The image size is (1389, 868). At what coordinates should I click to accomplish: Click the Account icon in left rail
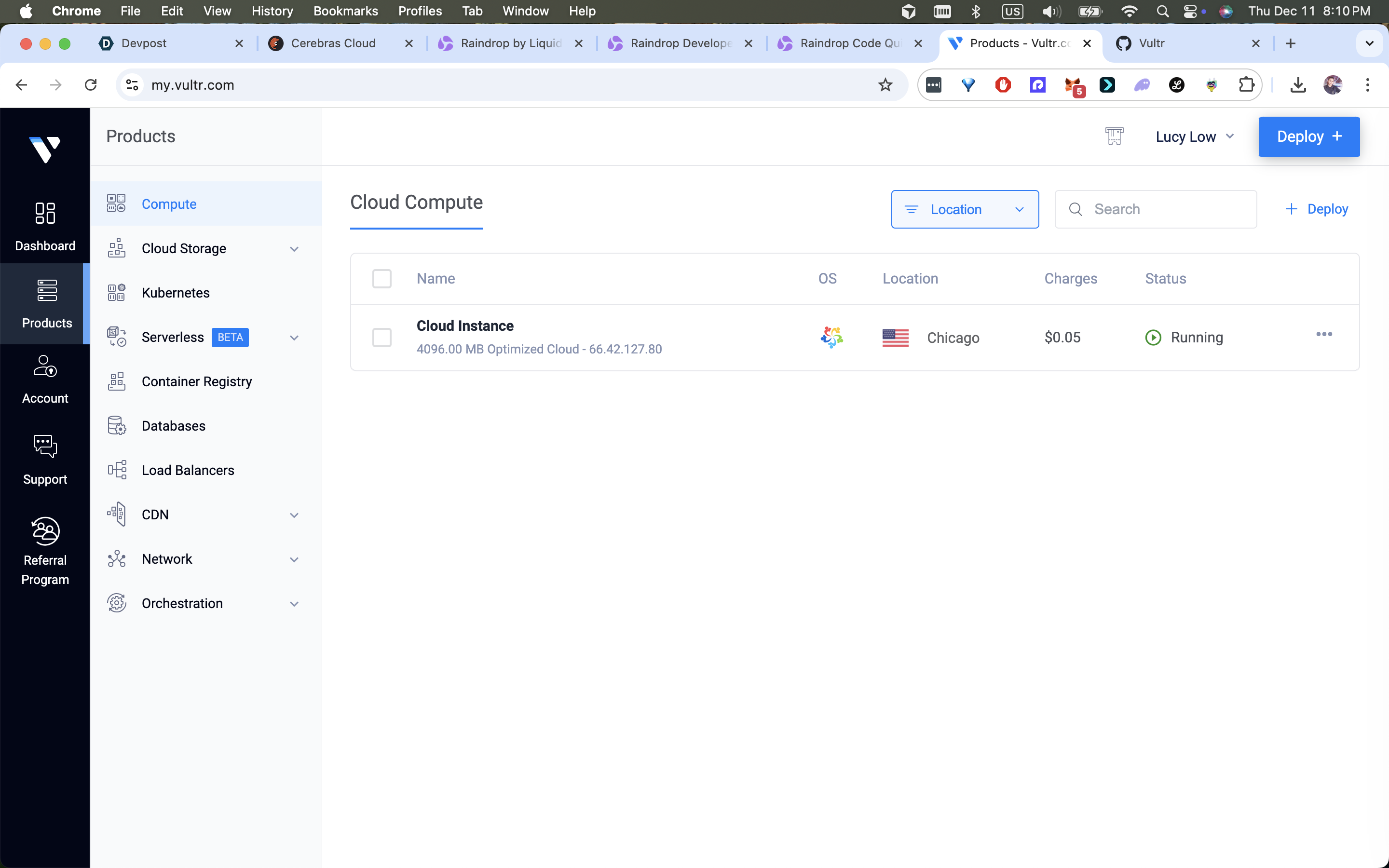tap(45, 366)
